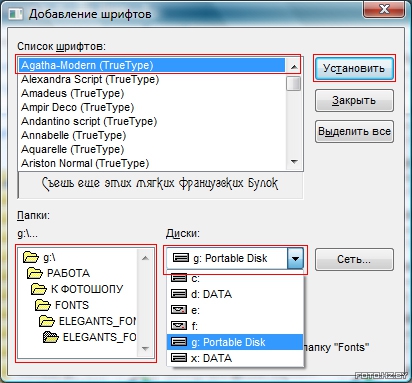Image resolution: width=412 pixels, height=383 pixels.
Task: Select the FONTS folder name
Action: coord(72,305)
